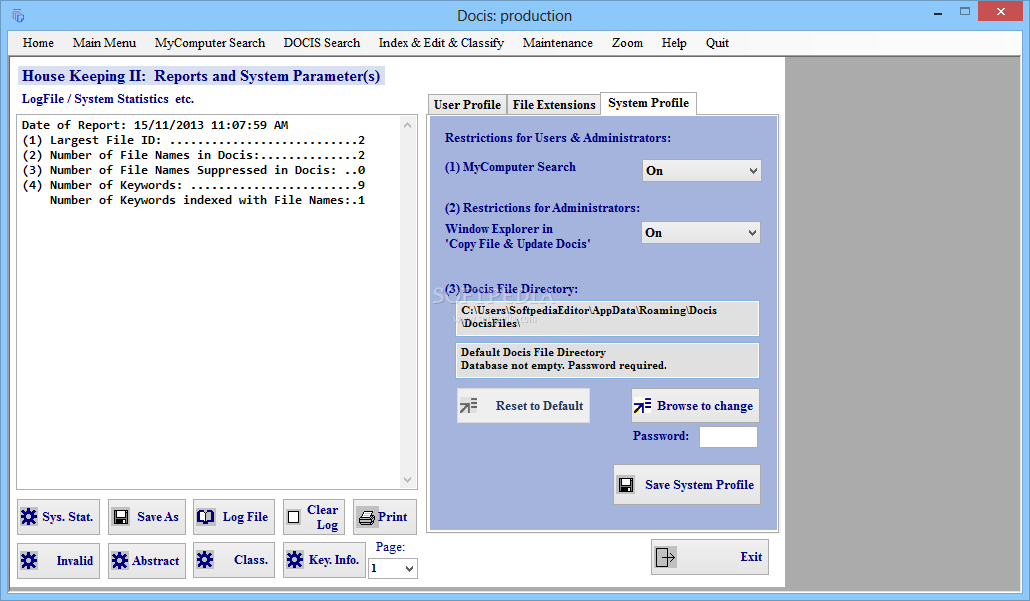Click '(4) Number of Keywords' log line
Image resolution: width=1030 pixels, height=601 pixels.
click(193, 185)
